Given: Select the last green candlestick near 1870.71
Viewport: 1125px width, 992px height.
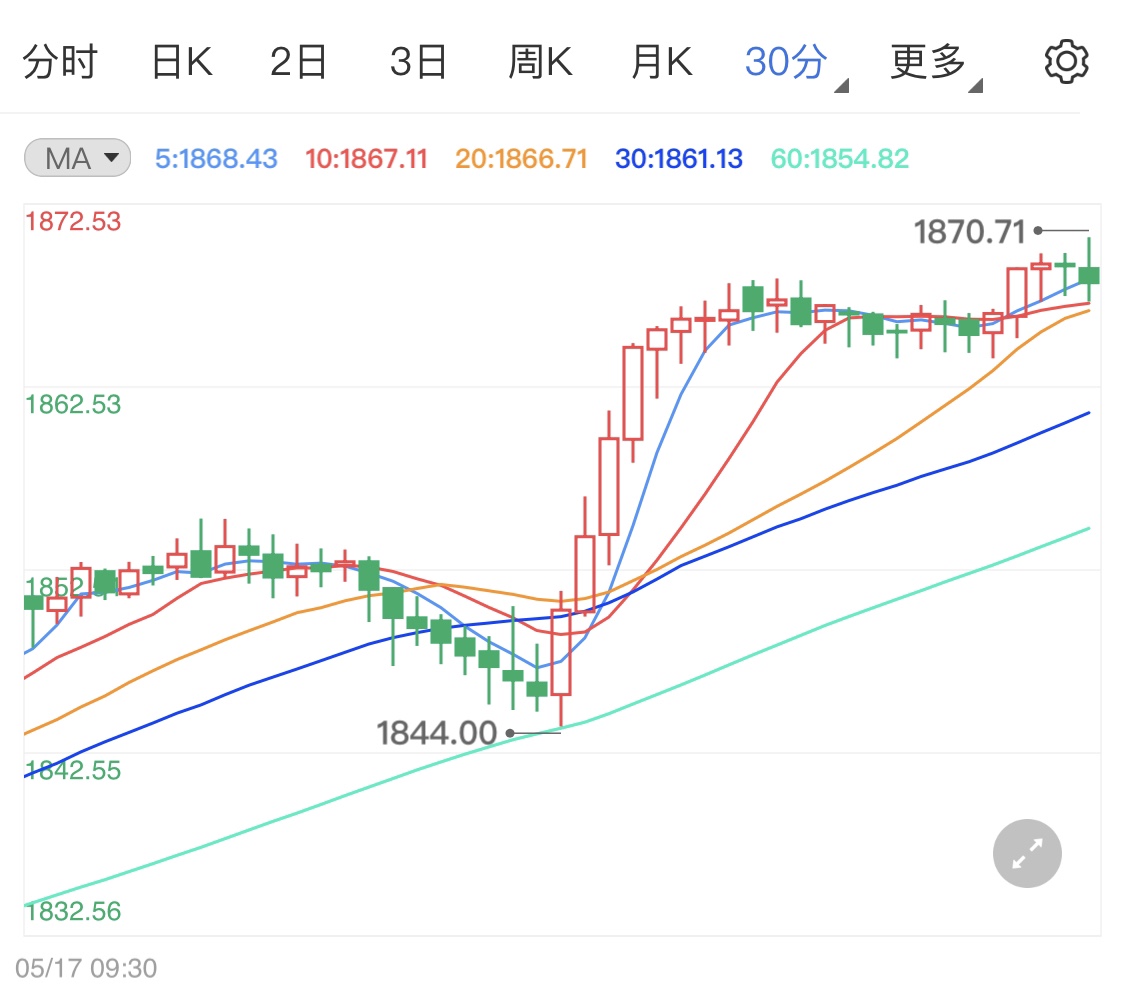Looking at the screenshot, I should click(x=1089, y=271).
